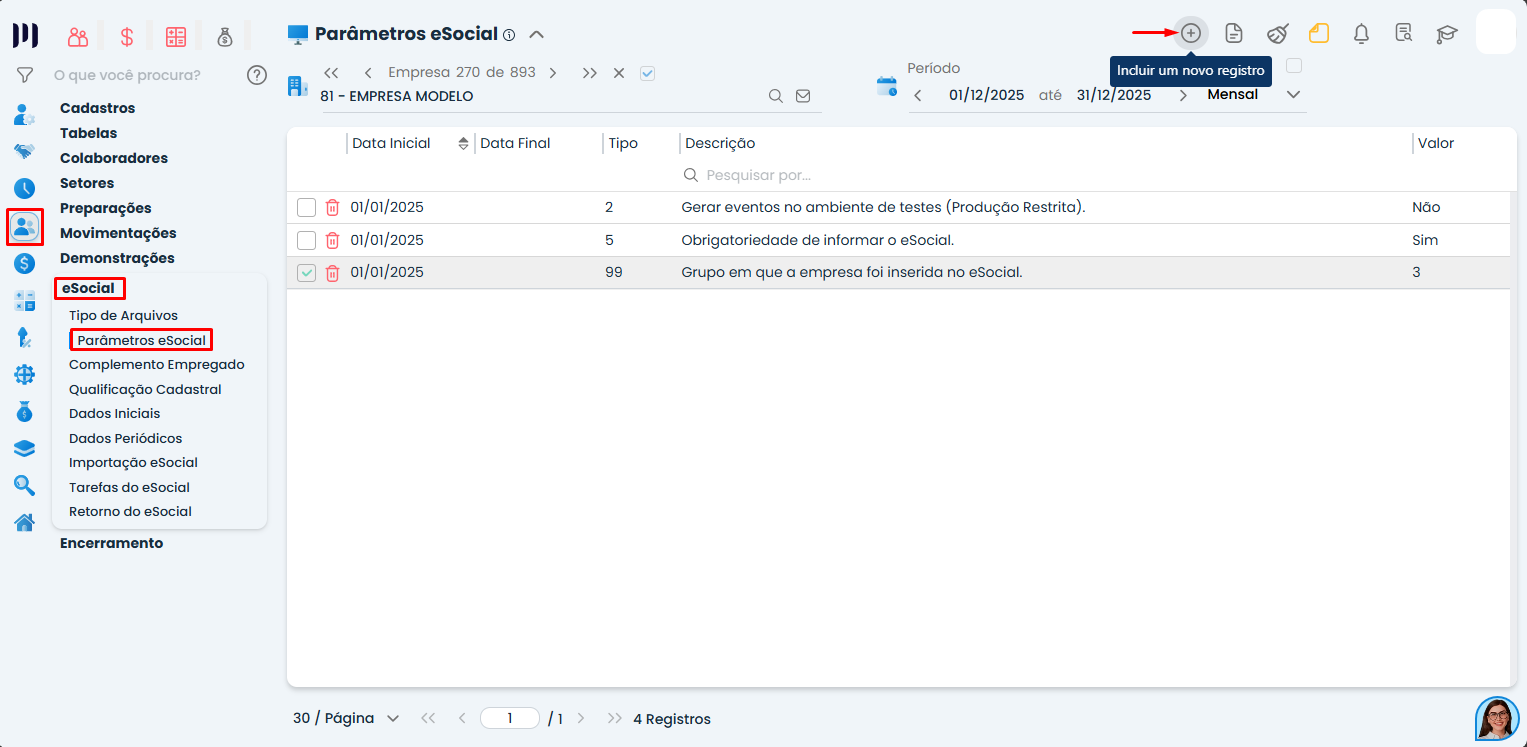
Task: Open the Colaboradores menu
Action: click(x=114, y=158)
